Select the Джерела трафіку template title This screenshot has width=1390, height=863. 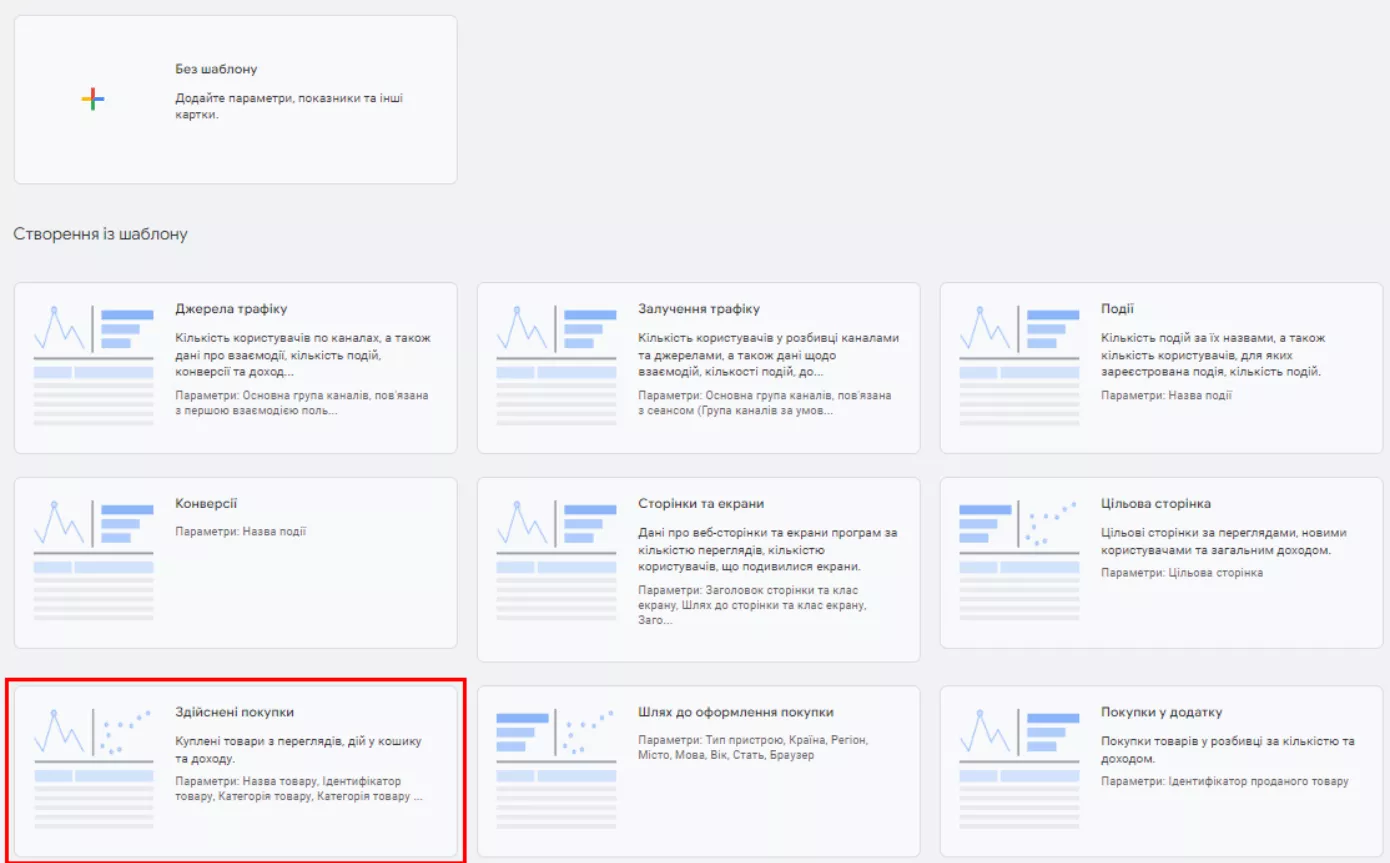231,309
